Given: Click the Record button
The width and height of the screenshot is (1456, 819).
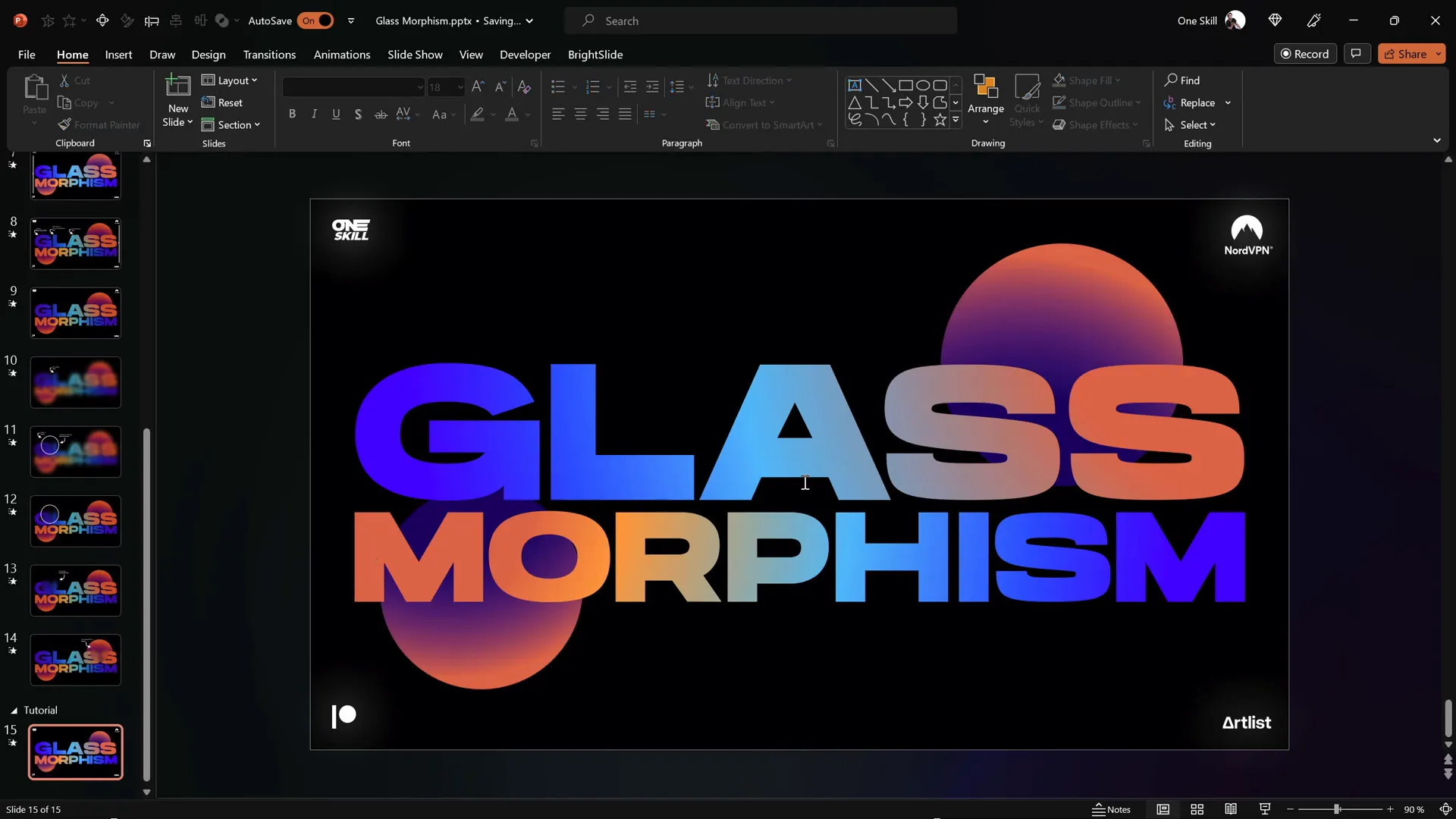Looking at the screenshot, I should click(1306, 54).
